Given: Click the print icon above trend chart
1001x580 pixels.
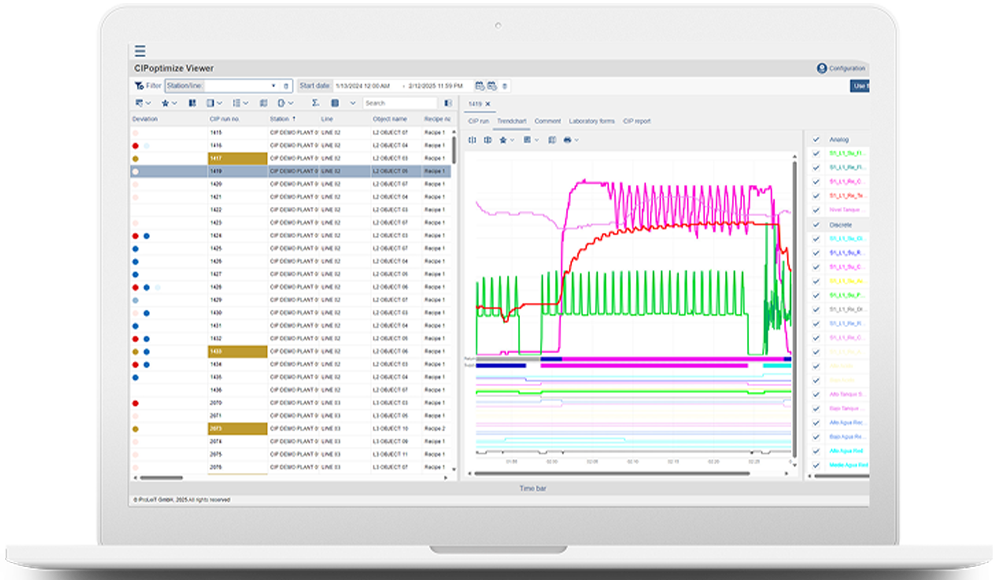Looking at the screenshot, I should click(567, 140).
